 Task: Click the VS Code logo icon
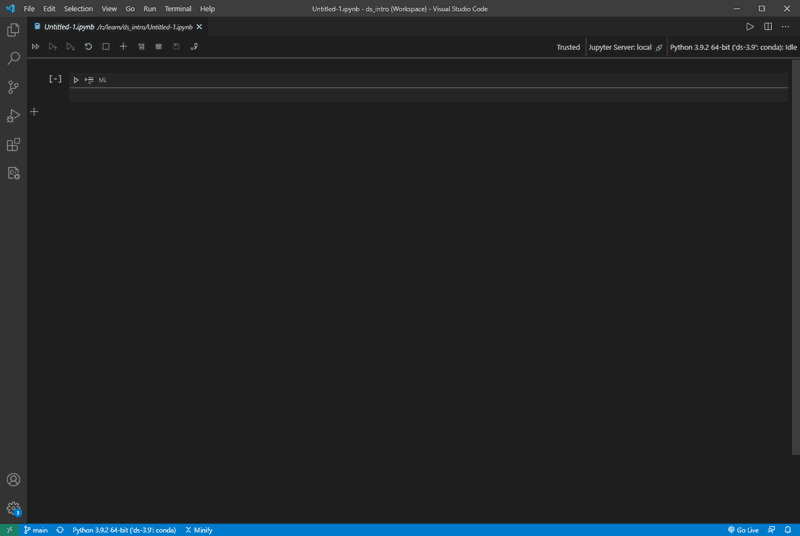click(x=10, y=9)
